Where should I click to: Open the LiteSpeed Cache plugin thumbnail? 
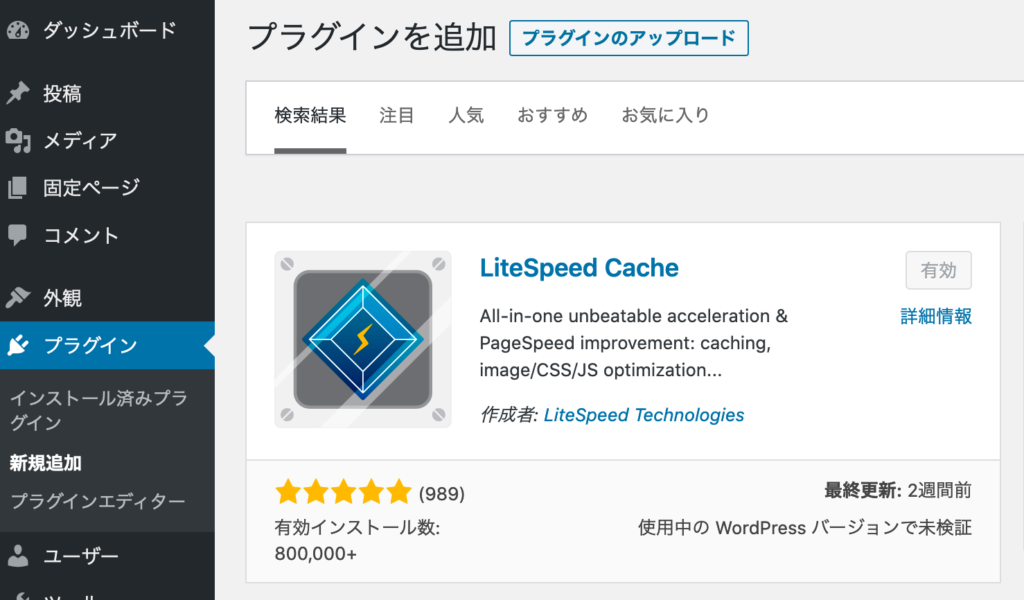point(363,339)
